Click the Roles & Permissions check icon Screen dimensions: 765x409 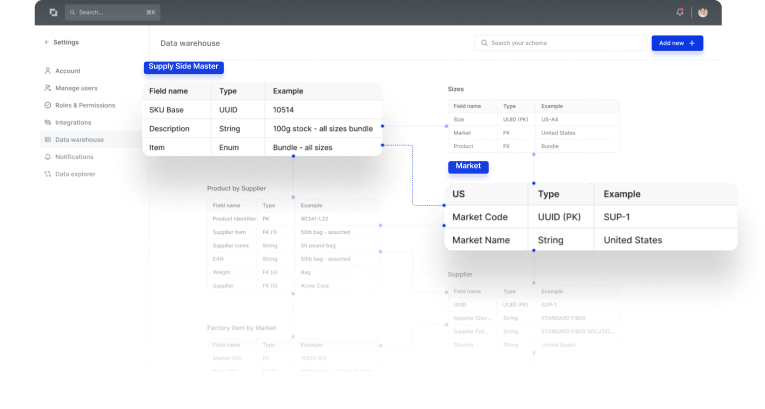pos(47,105)
